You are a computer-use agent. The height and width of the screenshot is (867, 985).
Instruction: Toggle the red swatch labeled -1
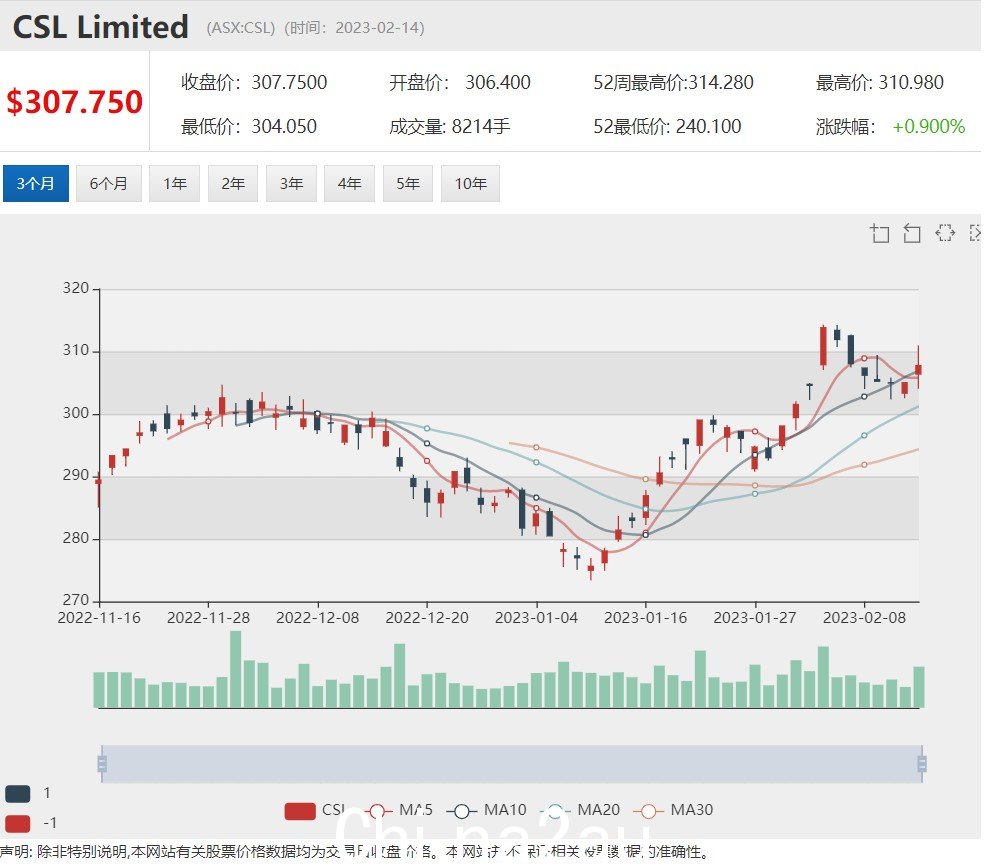pyautogui.click(x=18, y=823)
